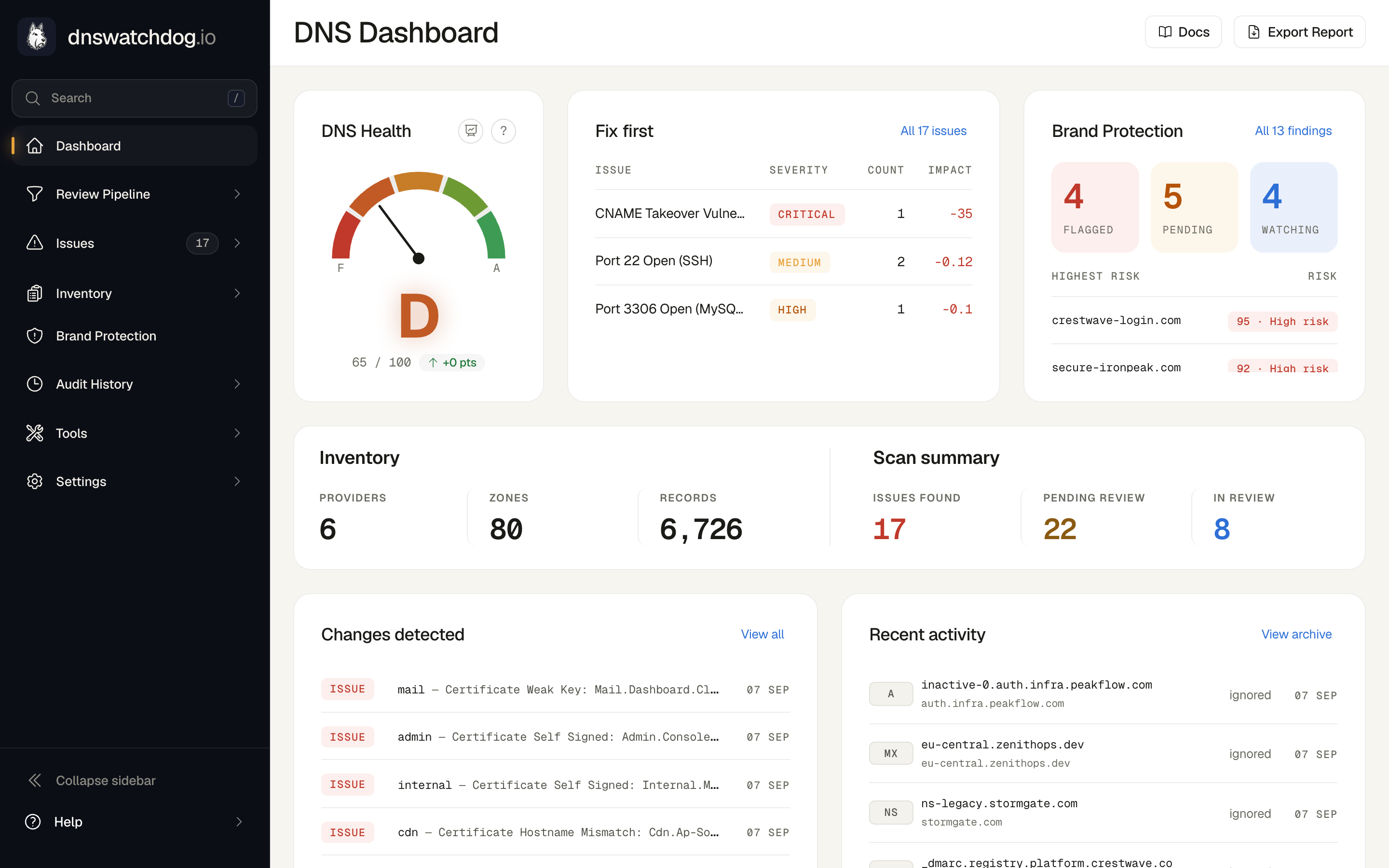Click the Settings gear icon
Image resolution: width=1389 pixels, height=868 pixels.
pos(35,481)
